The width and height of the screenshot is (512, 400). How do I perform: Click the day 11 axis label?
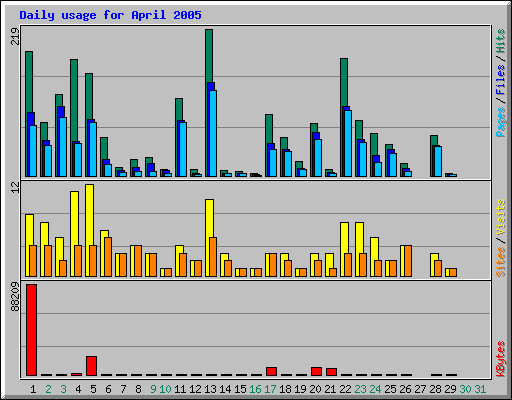click(180, 389)
